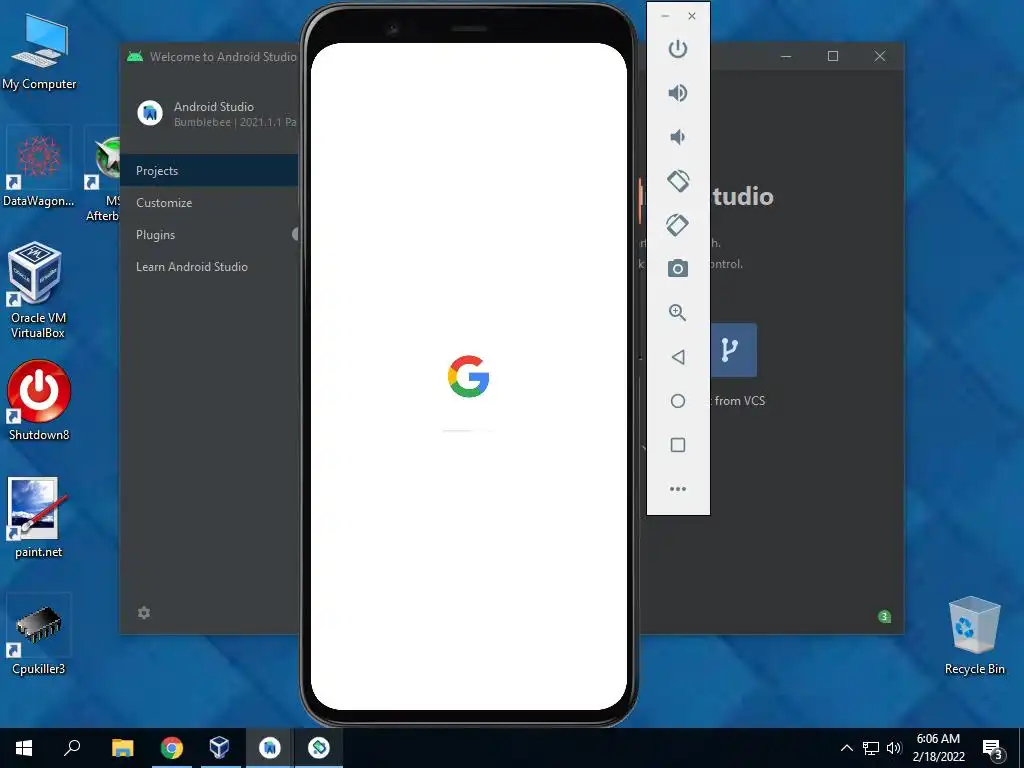
Task: Click the emulator power button
Action: pyautogui.click(x=678, y=49)
